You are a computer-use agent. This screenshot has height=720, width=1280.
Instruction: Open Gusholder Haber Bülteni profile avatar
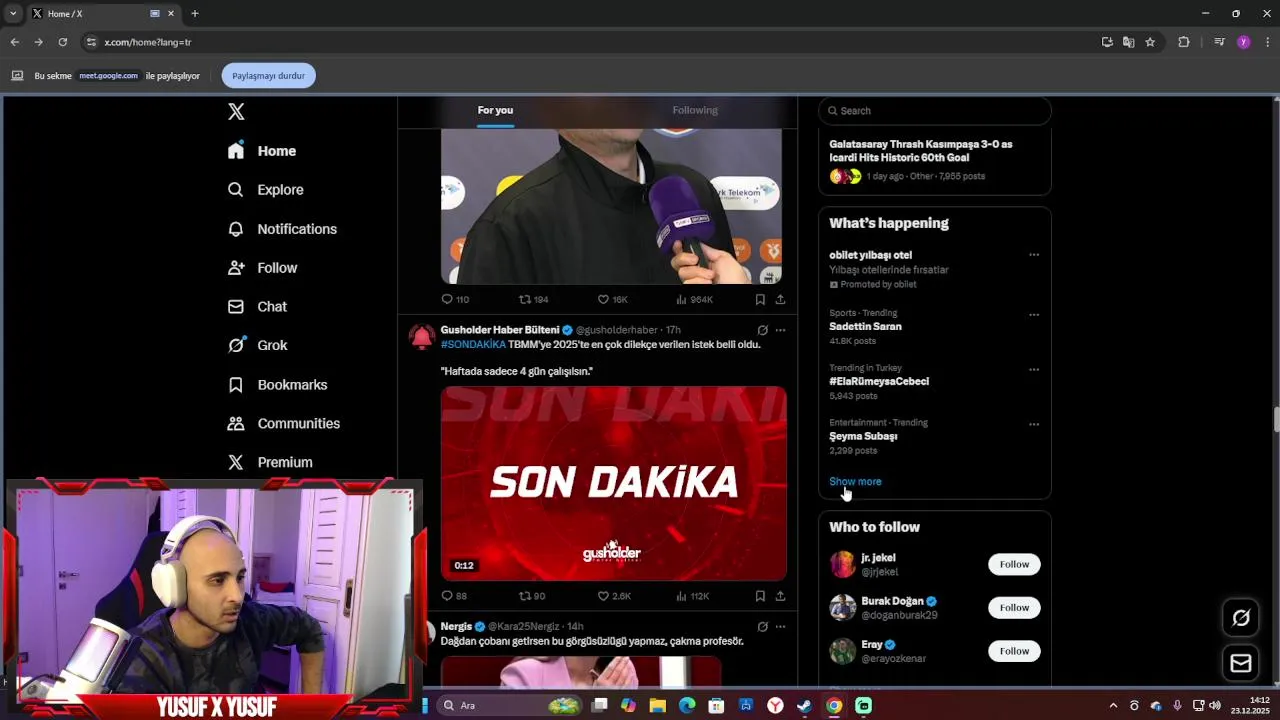point(422,337)
